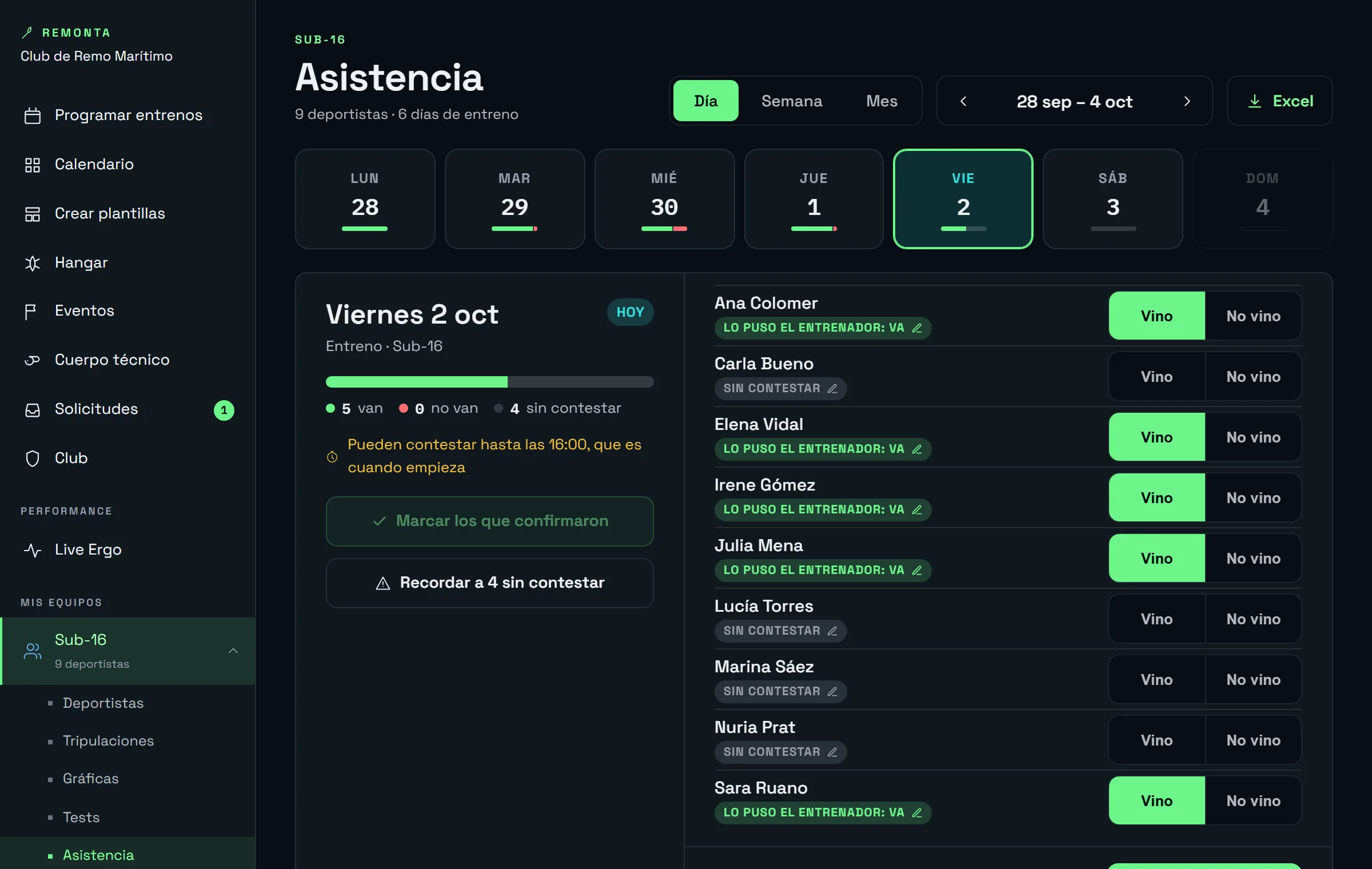Select the Día view tab
The width and height of the screenshot is (1372, 869).
pos(705,101)
